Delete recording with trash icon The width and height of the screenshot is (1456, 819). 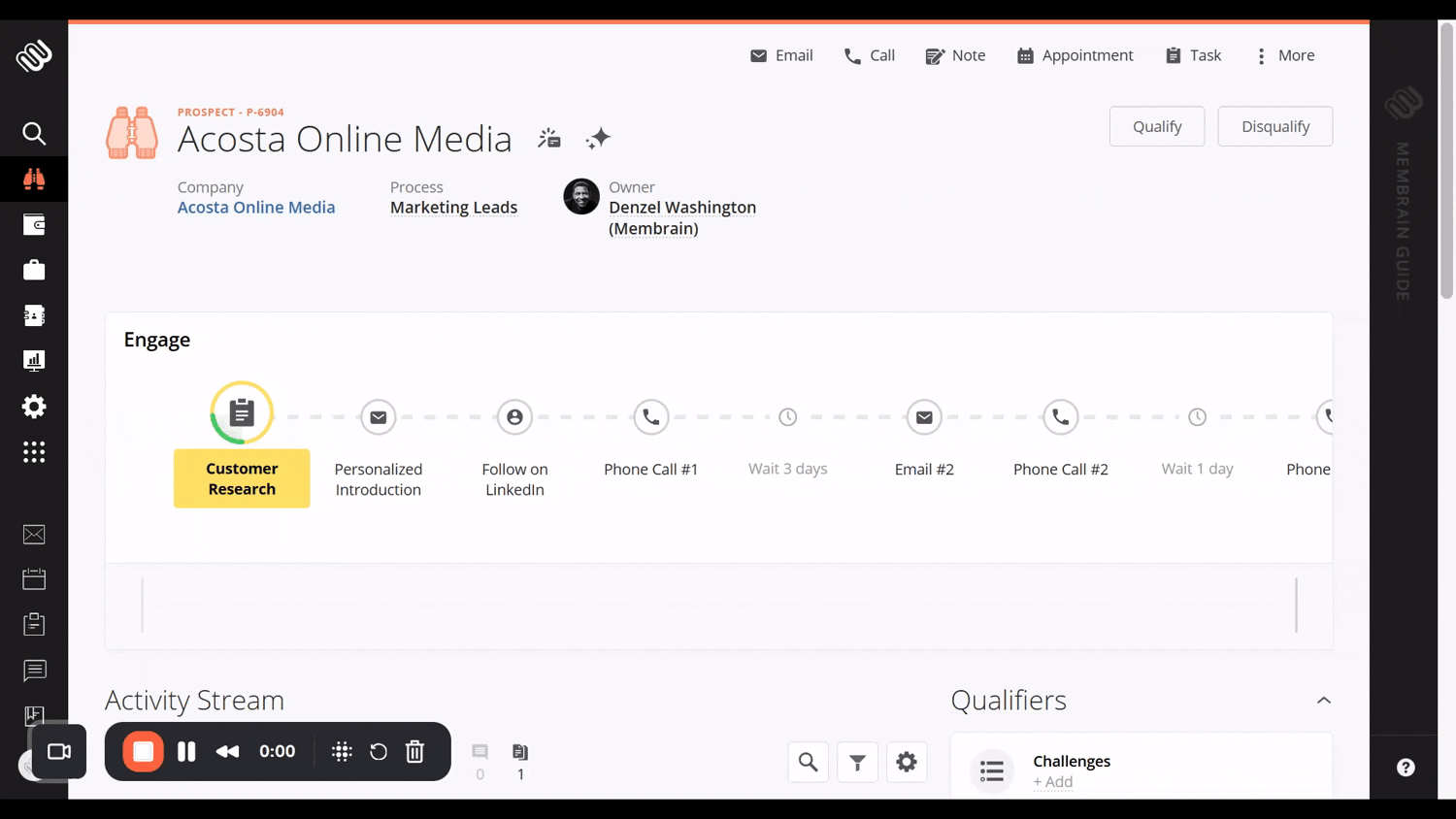414,752
